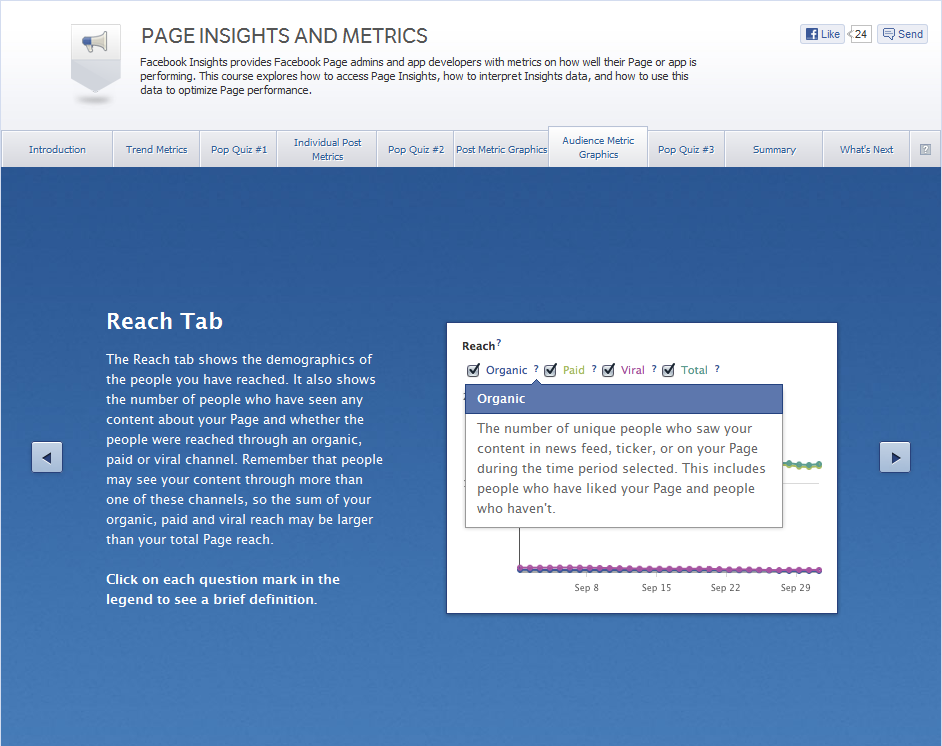
Task: Click the Organic legend label
Action: [506, 371]
